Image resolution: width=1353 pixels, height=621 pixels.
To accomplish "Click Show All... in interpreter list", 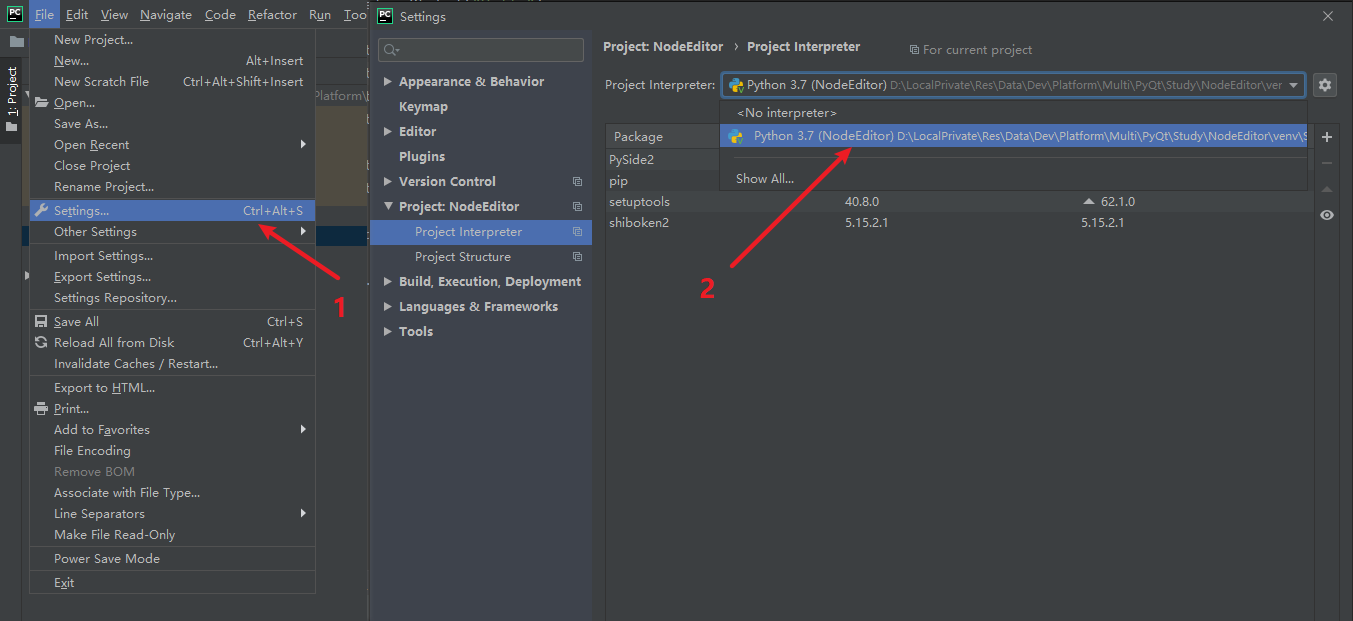I will click(765, 179).
